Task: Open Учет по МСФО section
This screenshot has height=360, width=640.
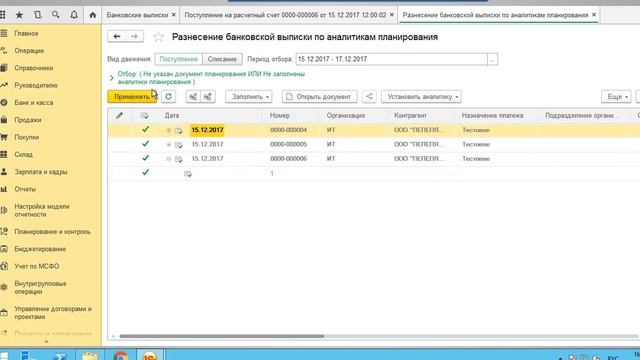Action: click(x=36, y=266)
